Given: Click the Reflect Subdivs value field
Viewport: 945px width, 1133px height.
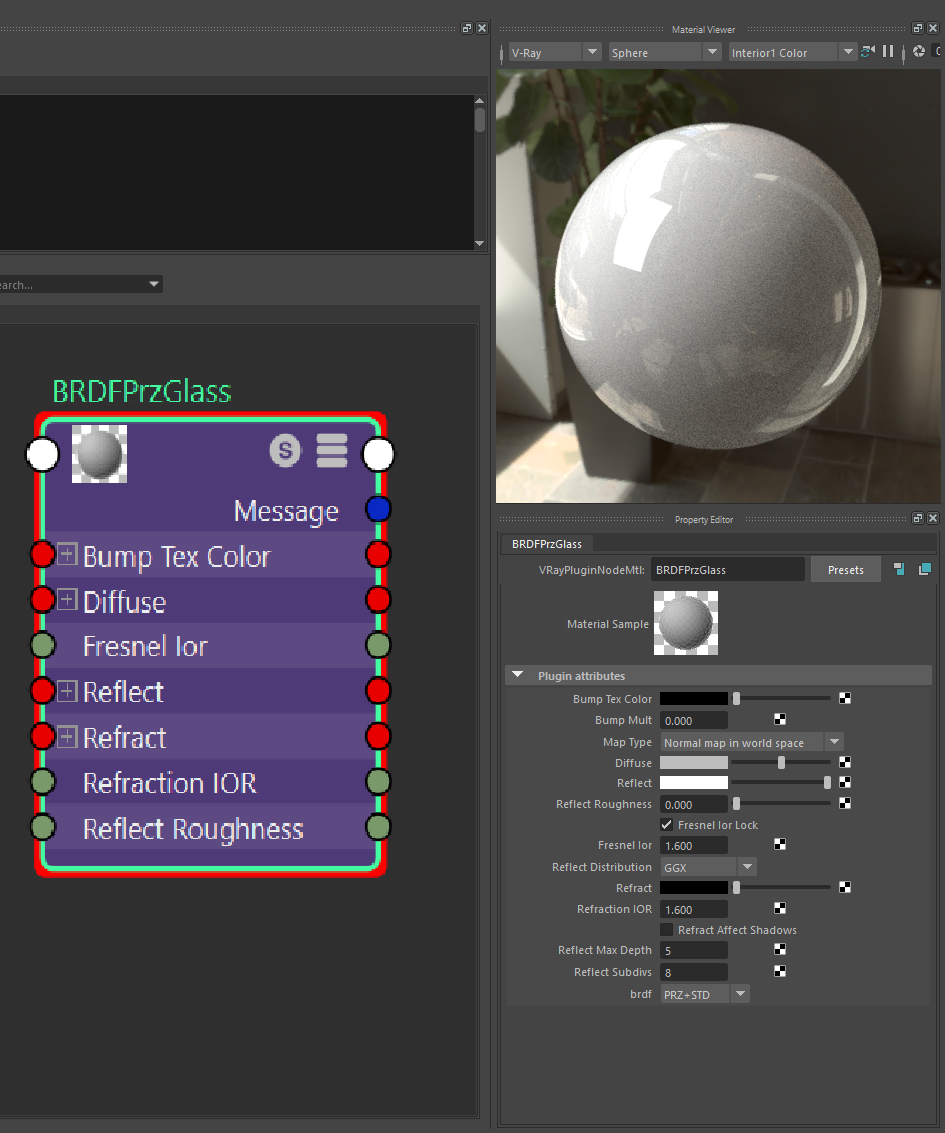Looking at the screenshot, I should coord(694,972).
